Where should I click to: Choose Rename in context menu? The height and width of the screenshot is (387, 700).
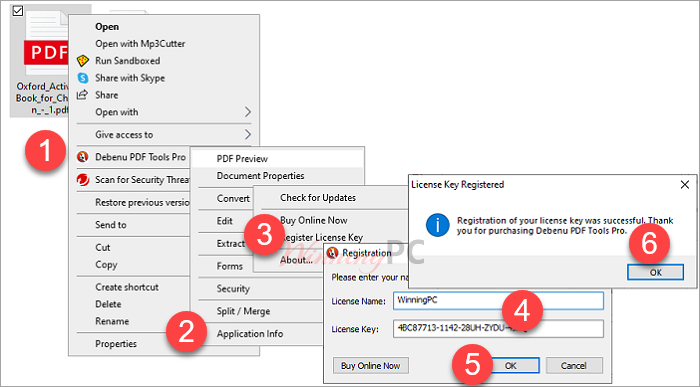pyautogui.click(x=112, y=321)
